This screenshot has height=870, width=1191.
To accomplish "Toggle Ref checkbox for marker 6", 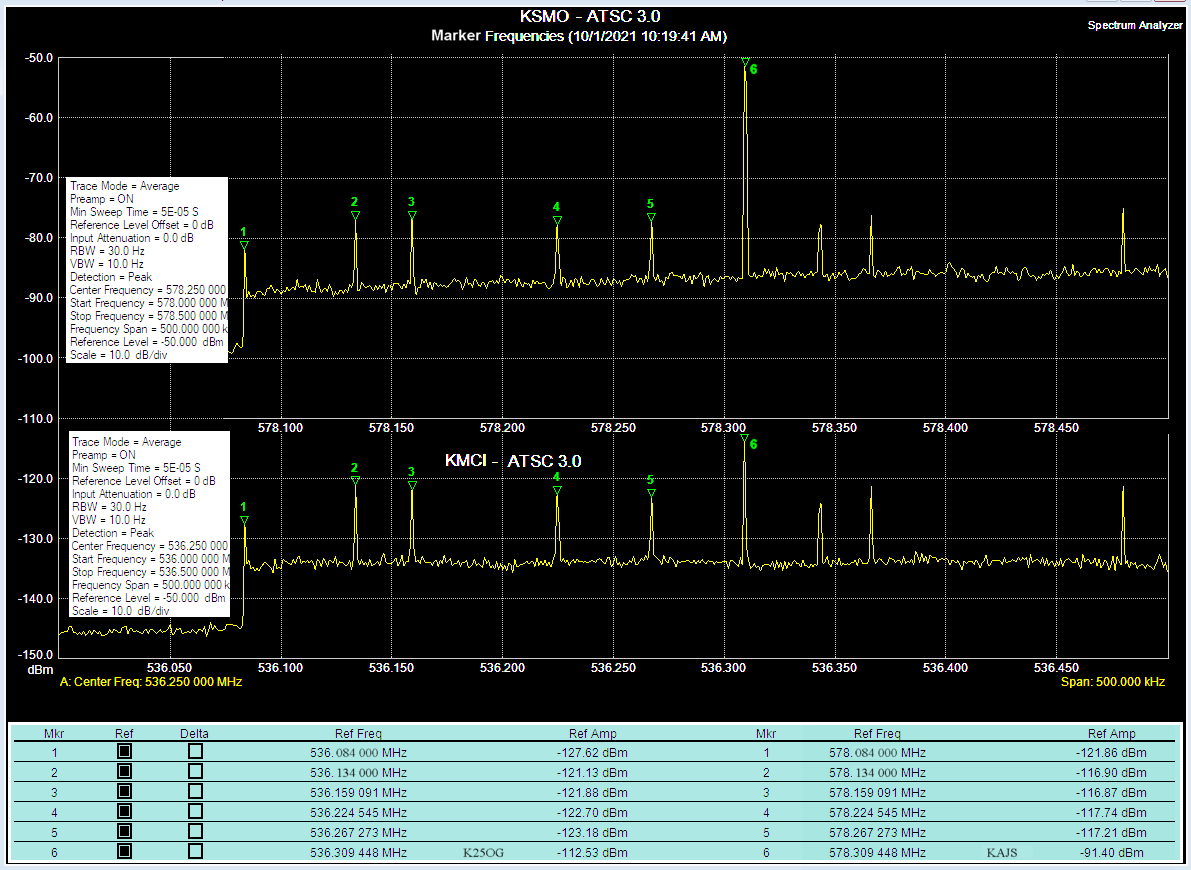I will [x=125, y=851].
